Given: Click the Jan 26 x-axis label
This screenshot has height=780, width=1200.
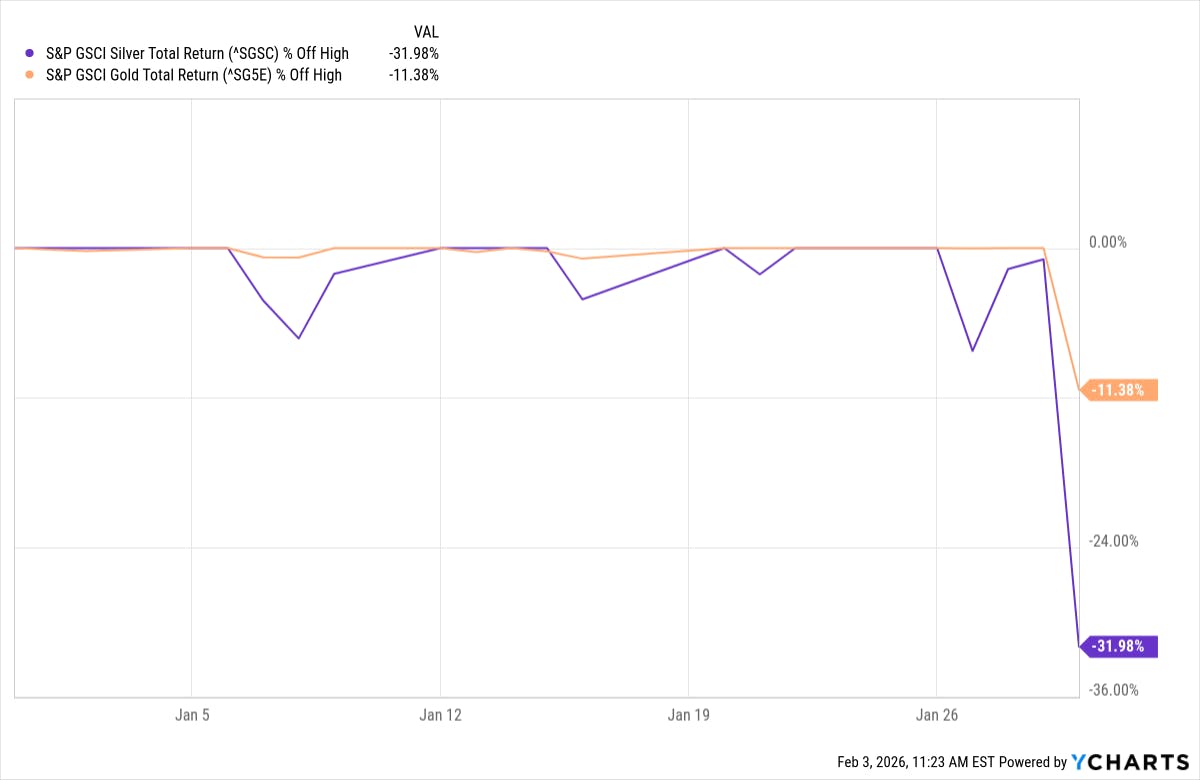Looking at the screenshot, I should [x=936, y=715].
